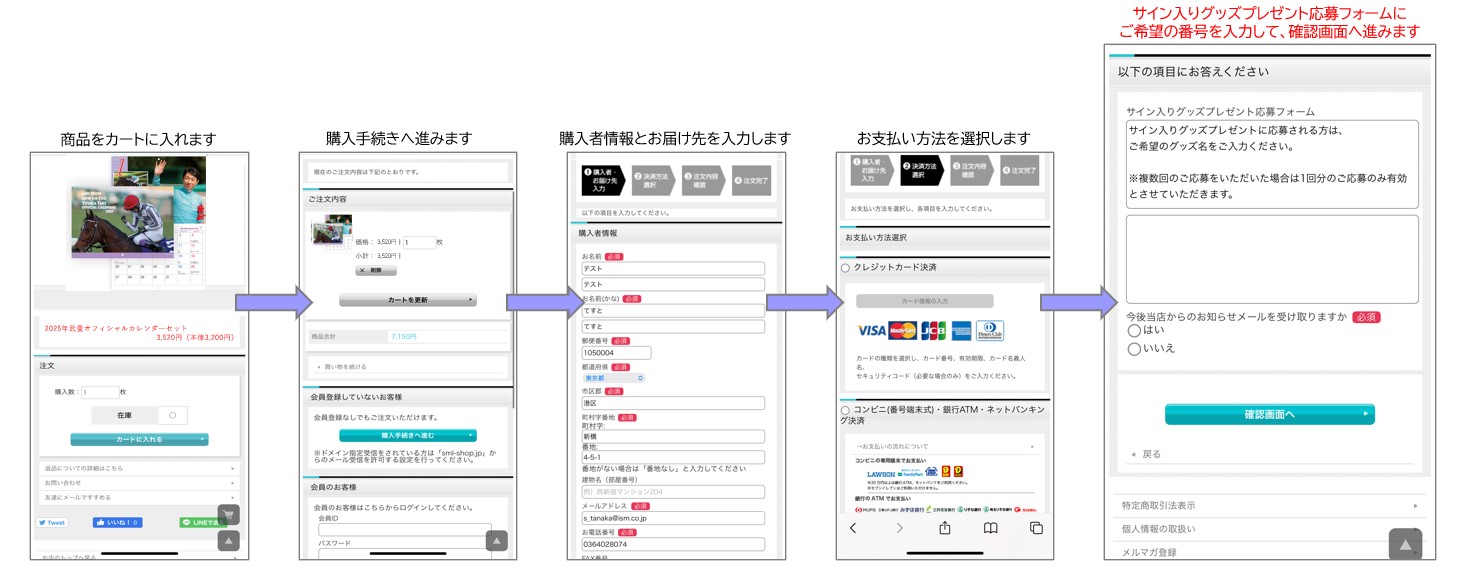This screenshot has width=1459, height=568.
Task: Click the 会員ID input field
Action: tap(405, 529)
